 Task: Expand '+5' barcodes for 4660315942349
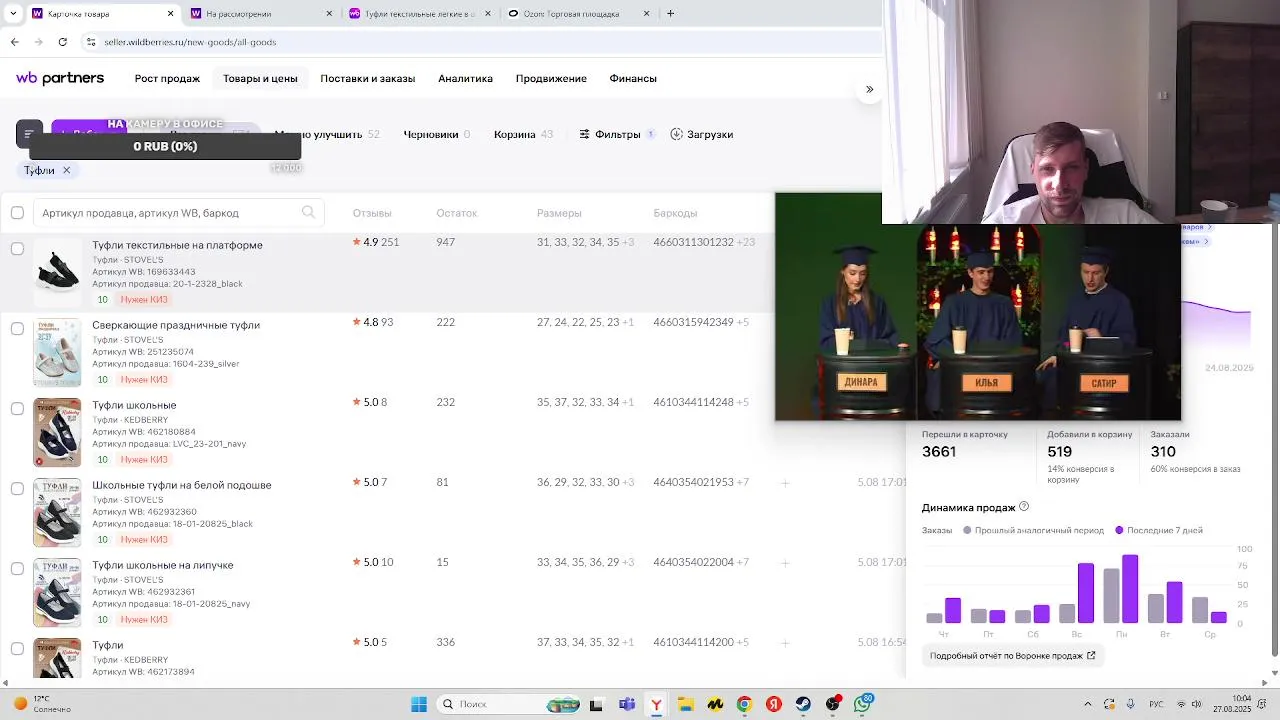coord(742,322)
